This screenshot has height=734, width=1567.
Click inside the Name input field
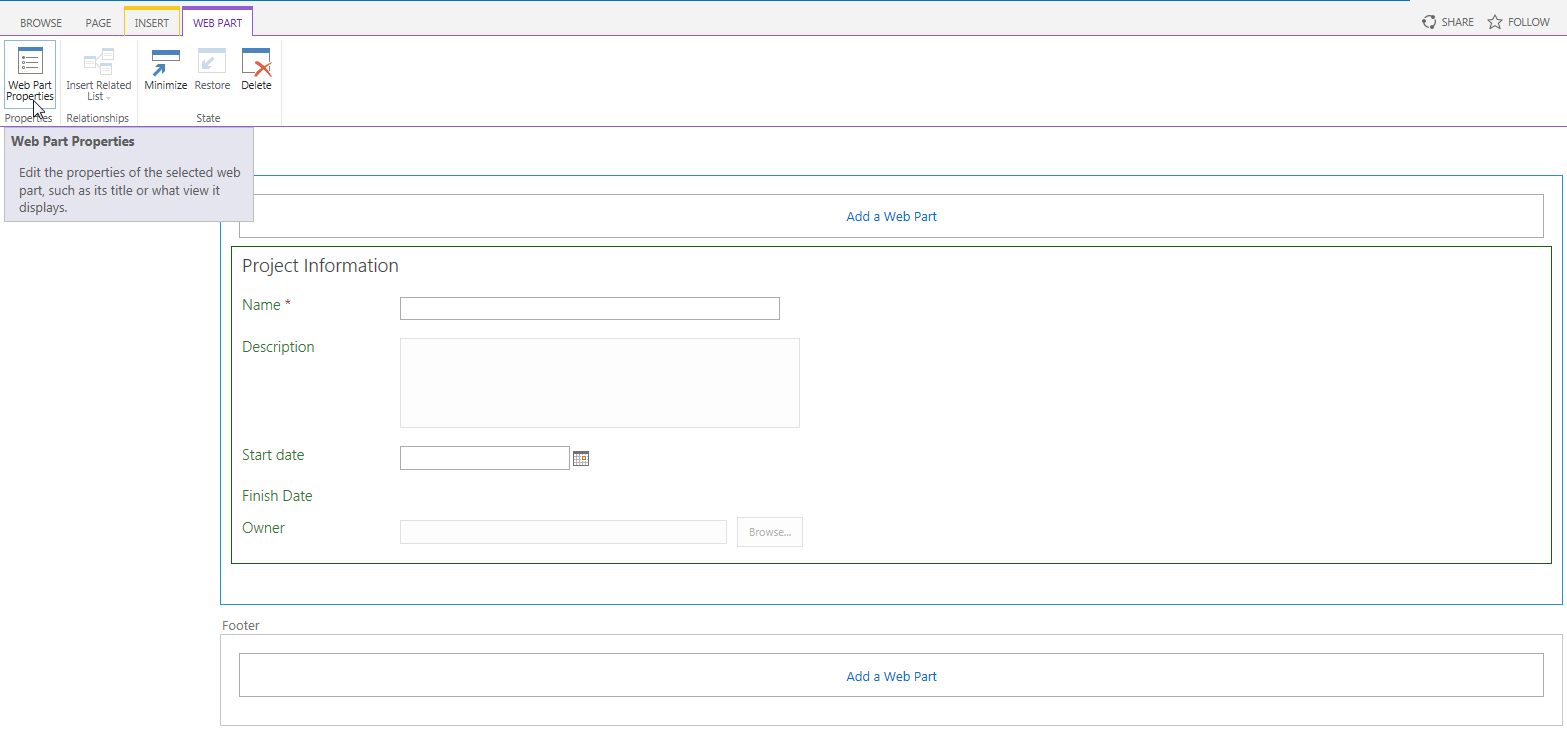589,308
